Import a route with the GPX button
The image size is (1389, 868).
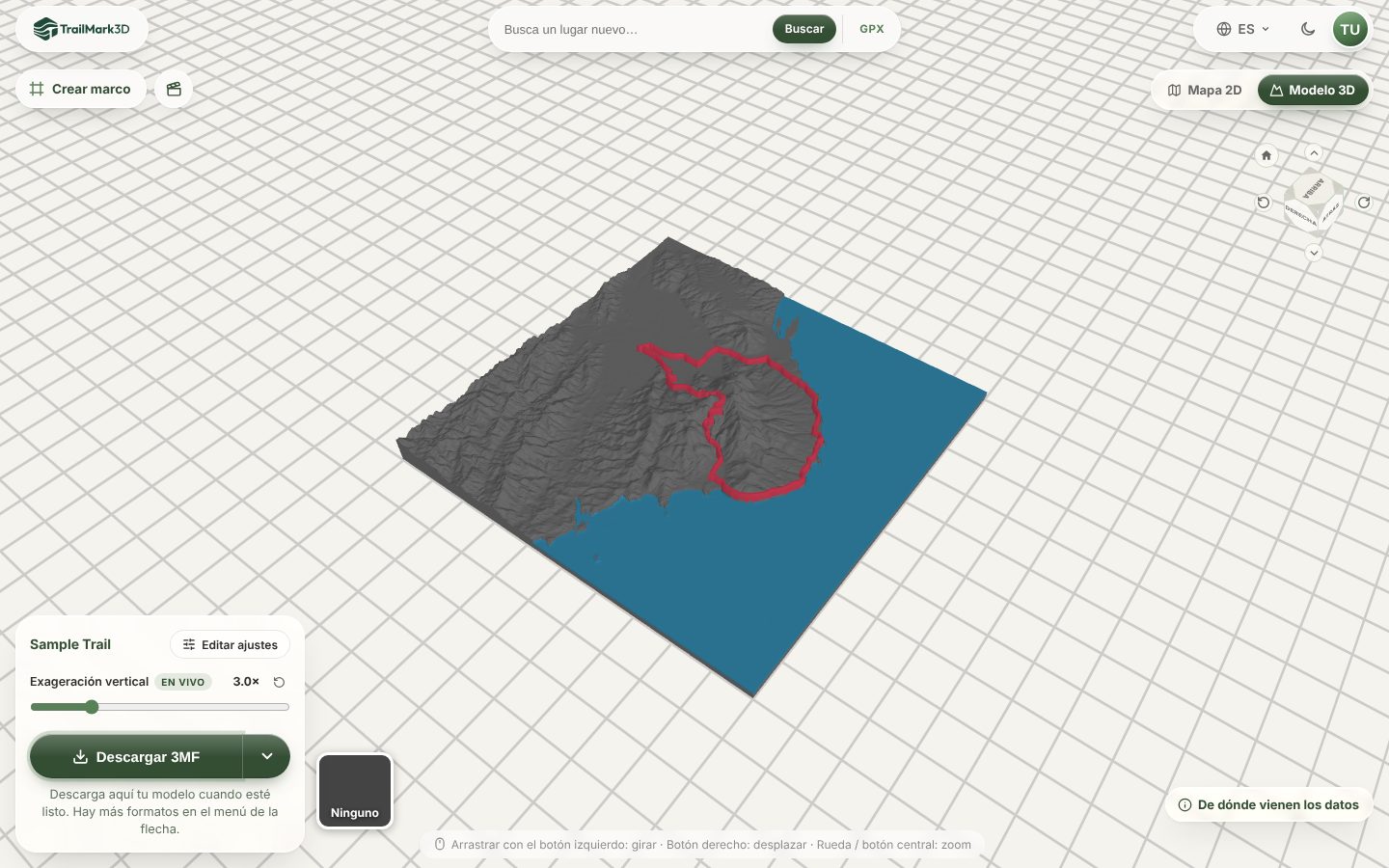click(x=872, y=29)
